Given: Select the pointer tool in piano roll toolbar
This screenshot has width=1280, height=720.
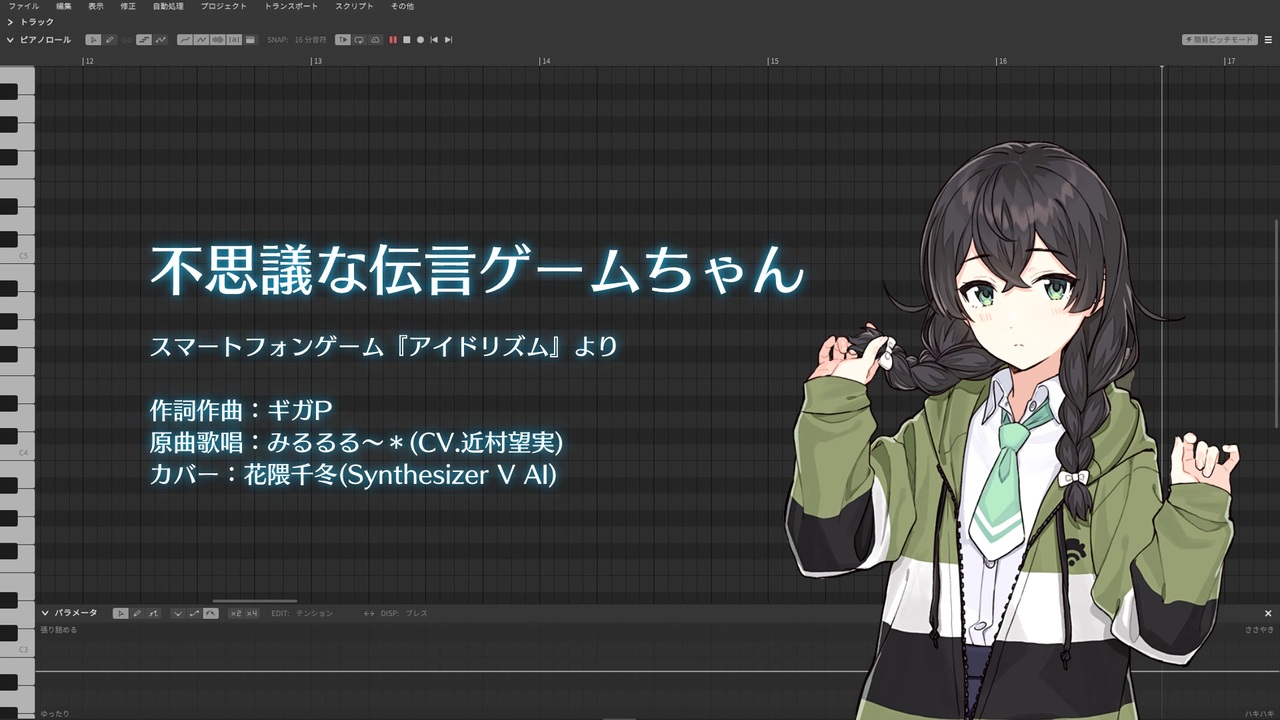Looking at the screenshot, I should [93, 40].
